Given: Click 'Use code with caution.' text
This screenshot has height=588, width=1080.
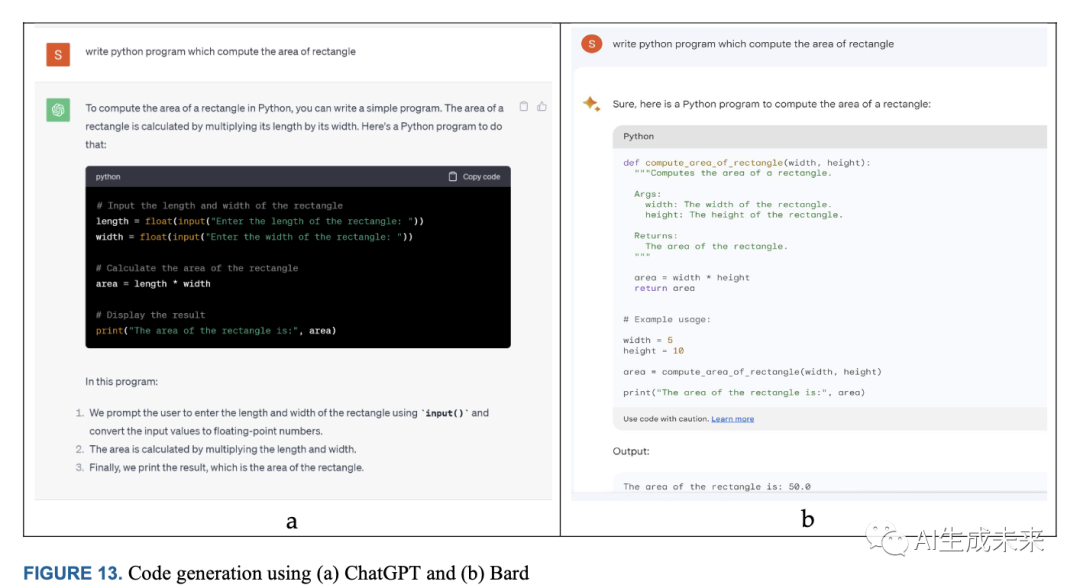Looking at the screenshot, I should click(665, 419).
